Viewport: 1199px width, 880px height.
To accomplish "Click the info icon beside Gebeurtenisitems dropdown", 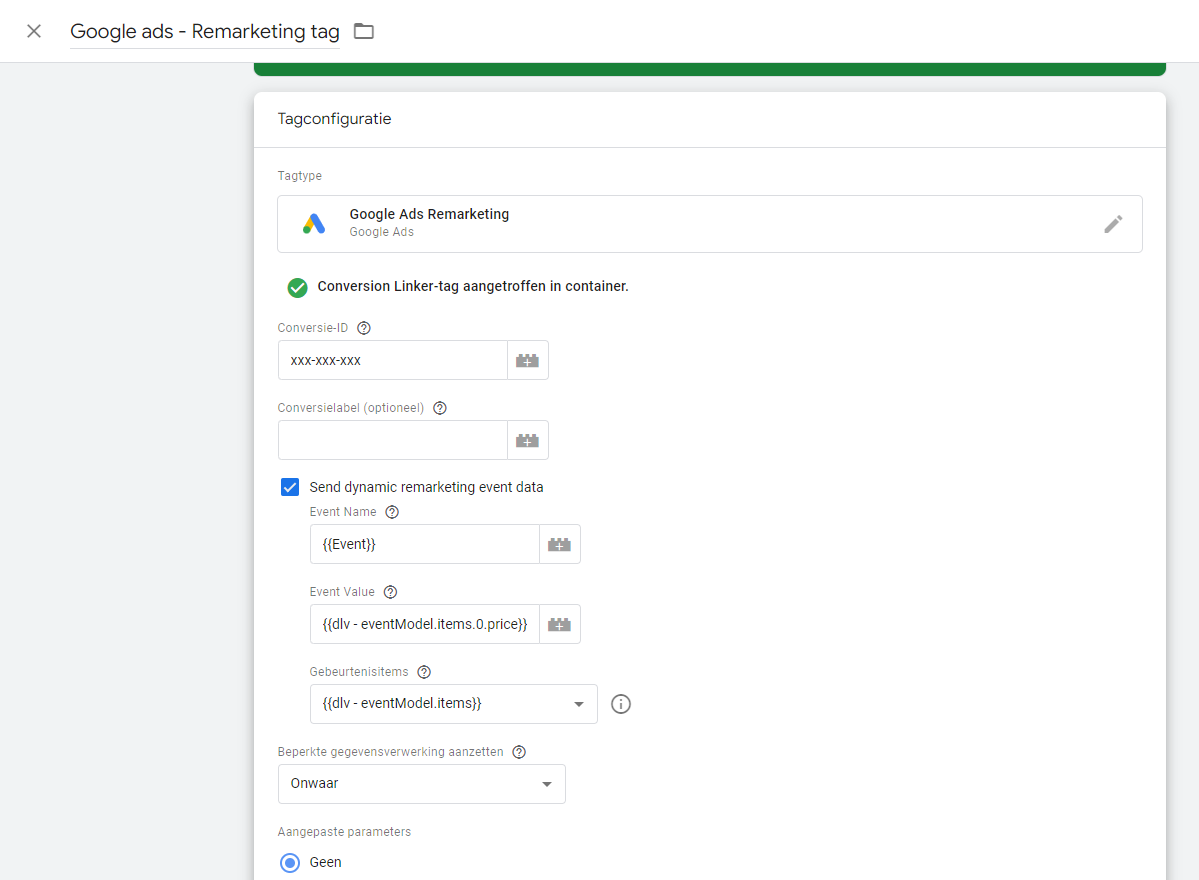I will tap(621, 704).
